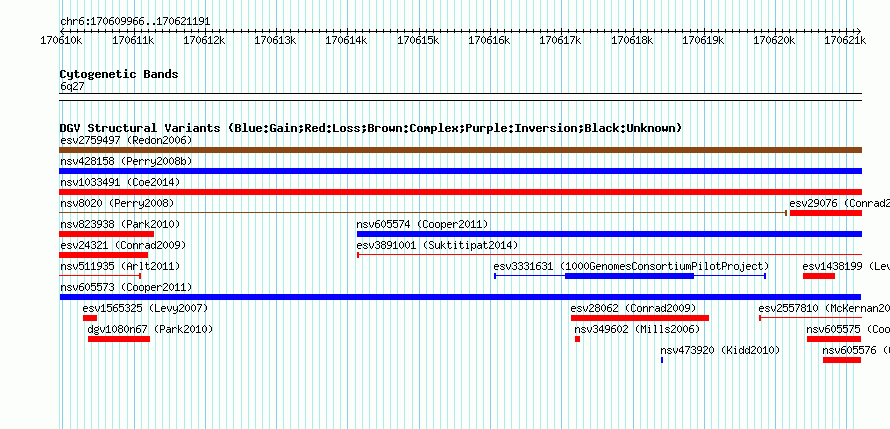This screenshot has height=429, width=890.
Task: Click the 170612k ruler tick label
Action: [x=204, y=40]
